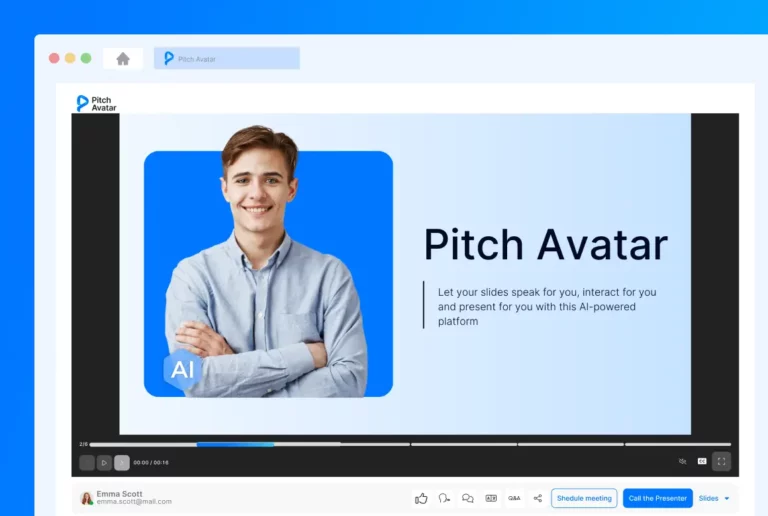The height and width of the screenshot is (516, 768).
Task: Click the green window maximize dot
Action: pos(86,58)
